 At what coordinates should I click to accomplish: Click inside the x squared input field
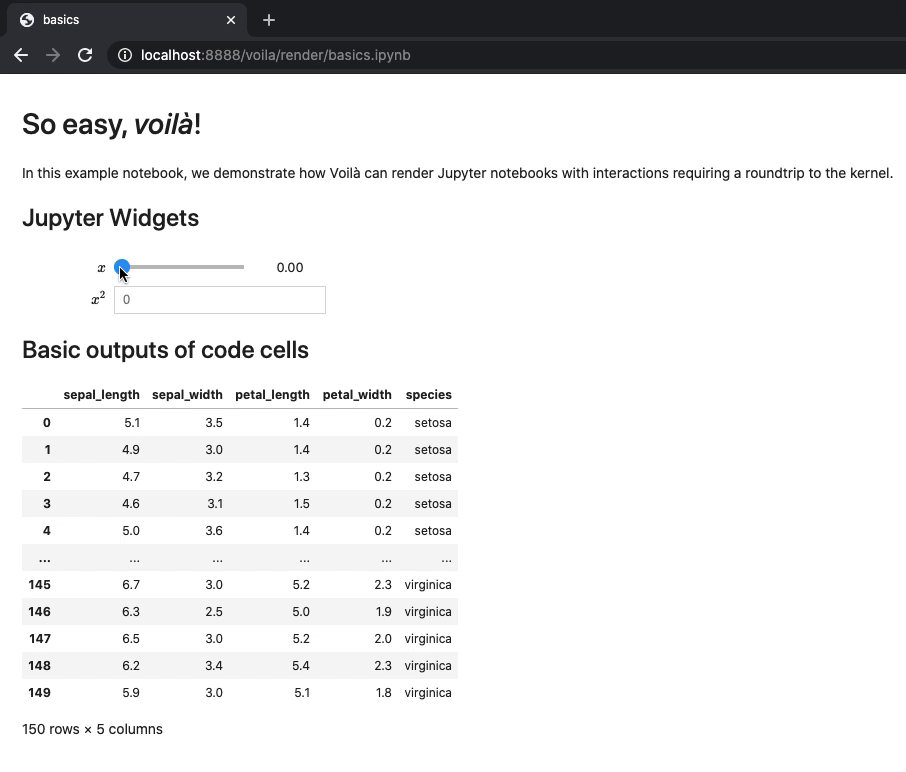219,299
